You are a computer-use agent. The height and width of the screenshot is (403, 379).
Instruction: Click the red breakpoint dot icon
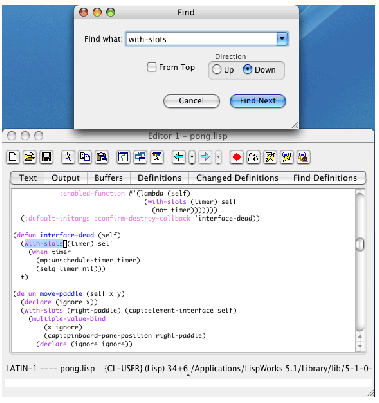point(236,157)
